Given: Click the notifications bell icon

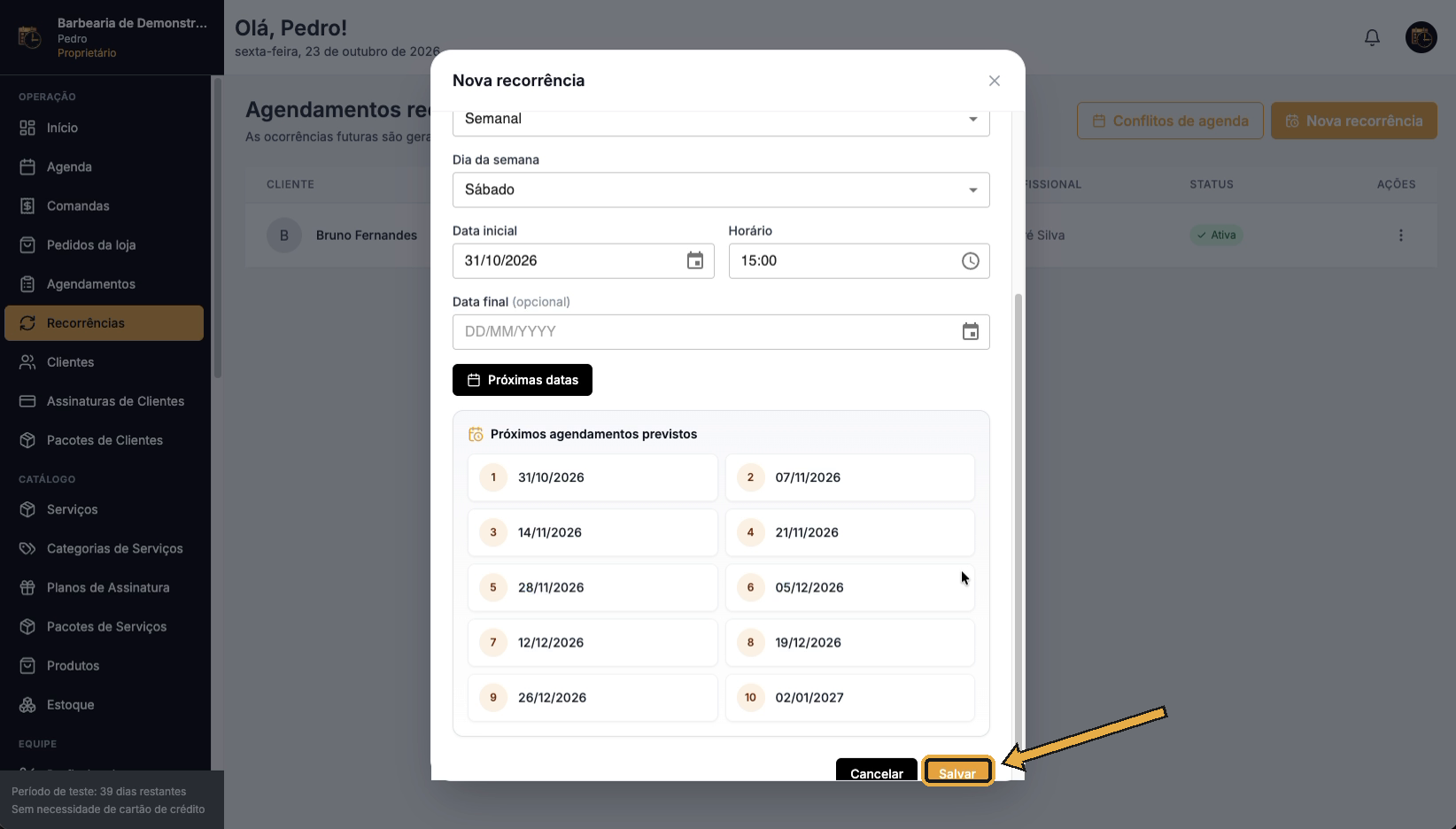Looking at the screenshot, I should 1372,37.
